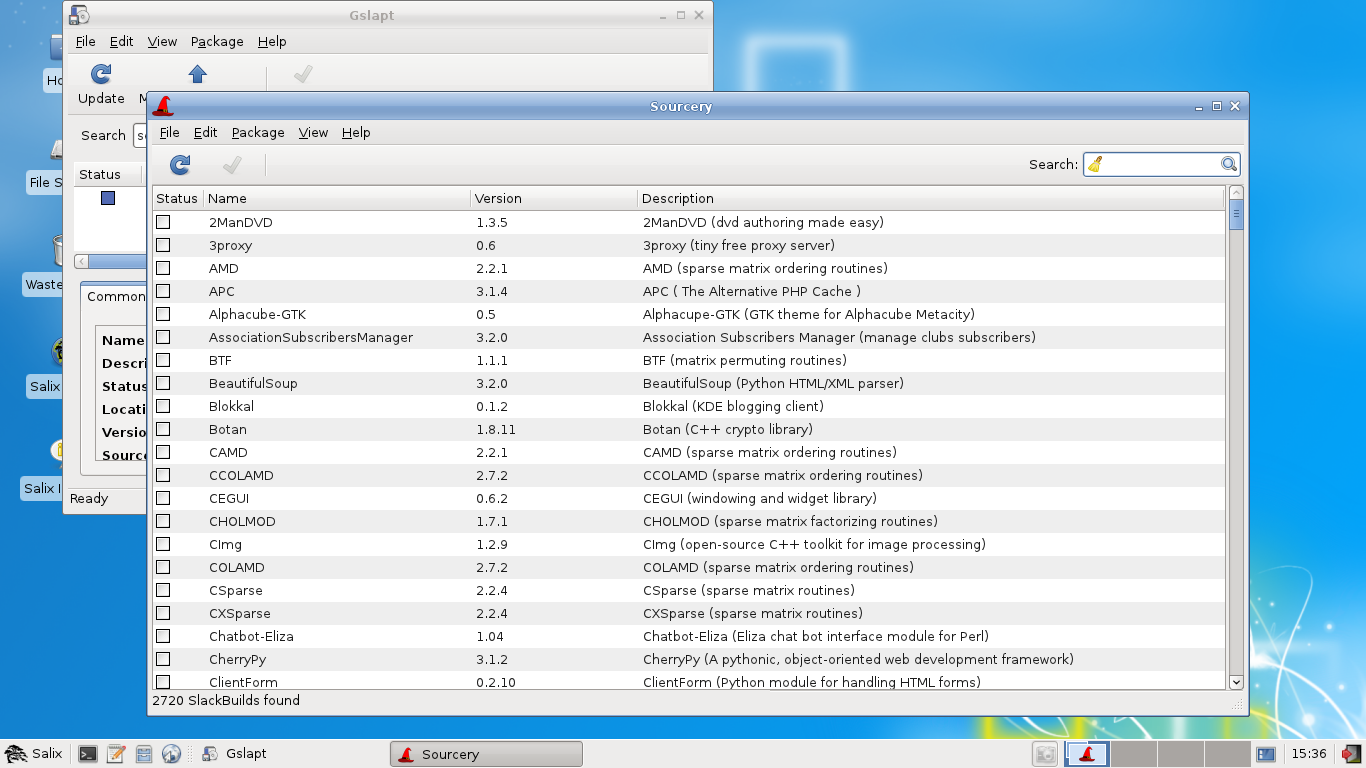Select the Common tab in Gslapt
This screenshot has width=1366, height=768.
click(115, 296)
